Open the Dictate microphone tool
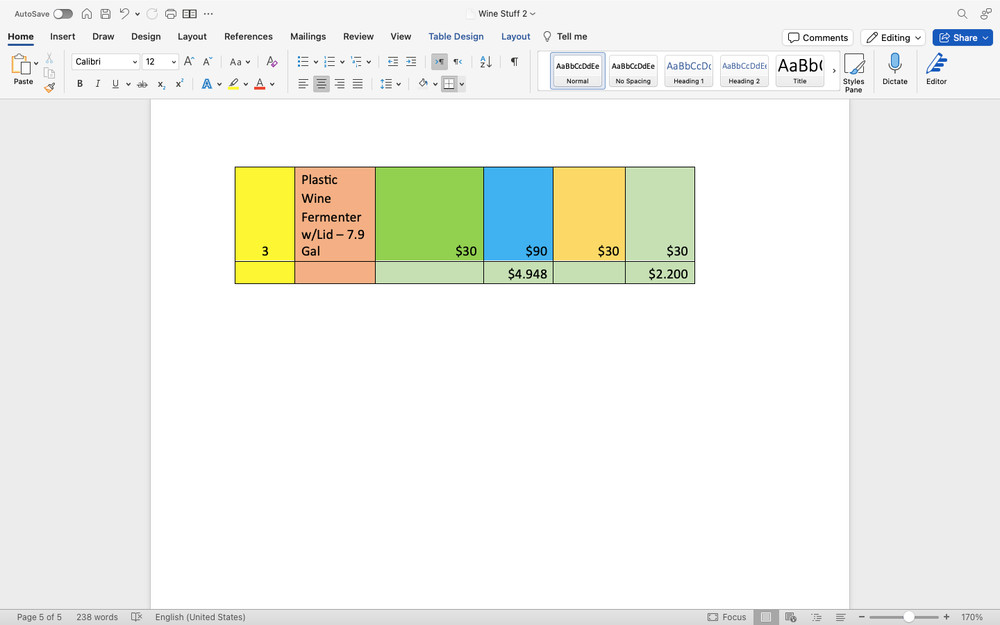Screen dimensions: 1000x625 click(x=894, y=70)
